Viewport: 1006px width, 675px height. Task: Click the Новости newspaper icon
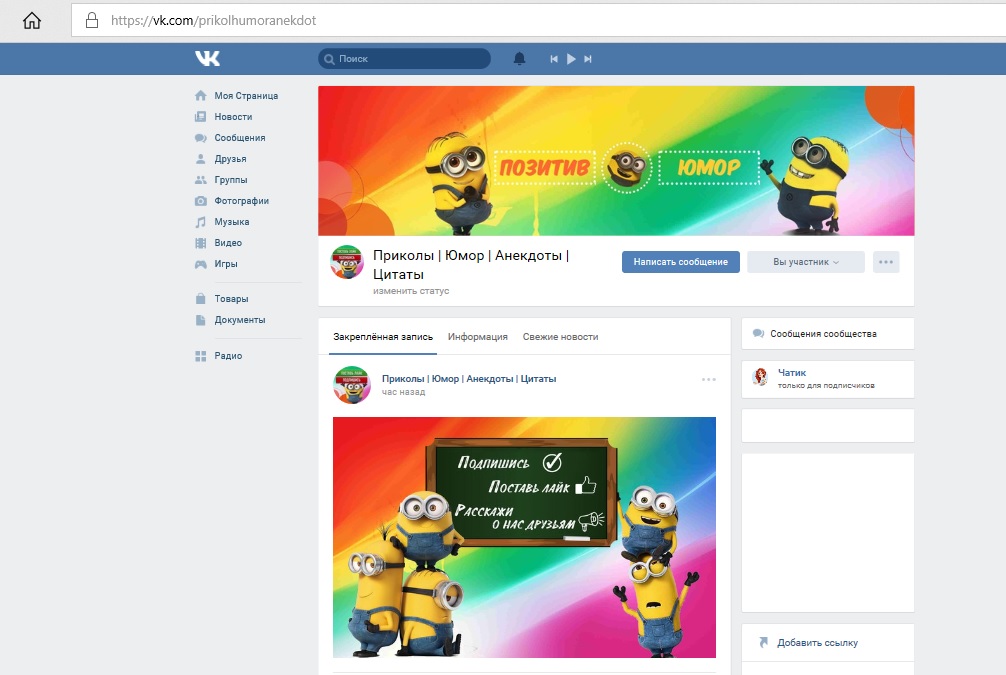(201, 117)
